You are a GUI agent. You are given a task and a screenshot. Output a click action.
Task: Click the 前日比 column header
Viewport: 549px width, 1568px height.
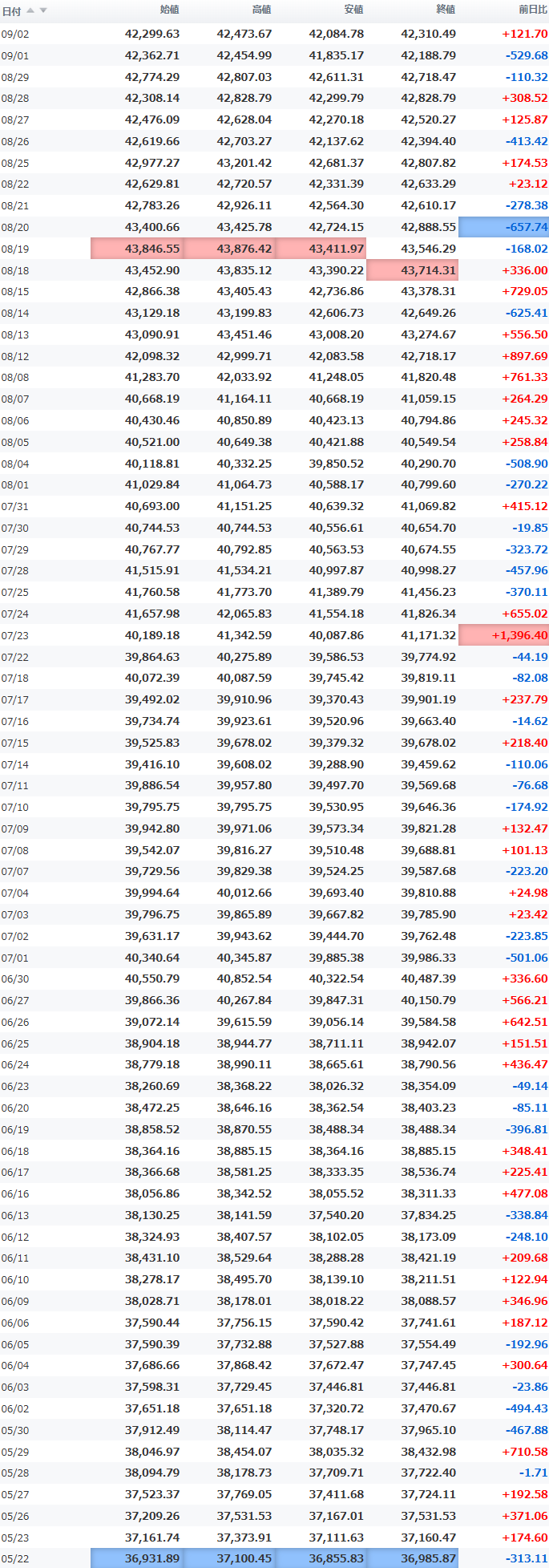click(x=533, y=10)
